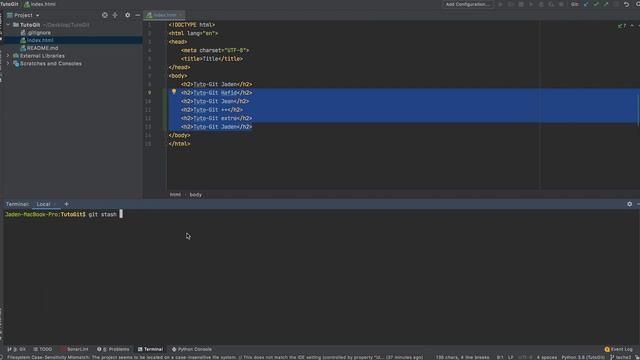
Task: Close the Local terminal tab
Action: [x=55, y=204]
